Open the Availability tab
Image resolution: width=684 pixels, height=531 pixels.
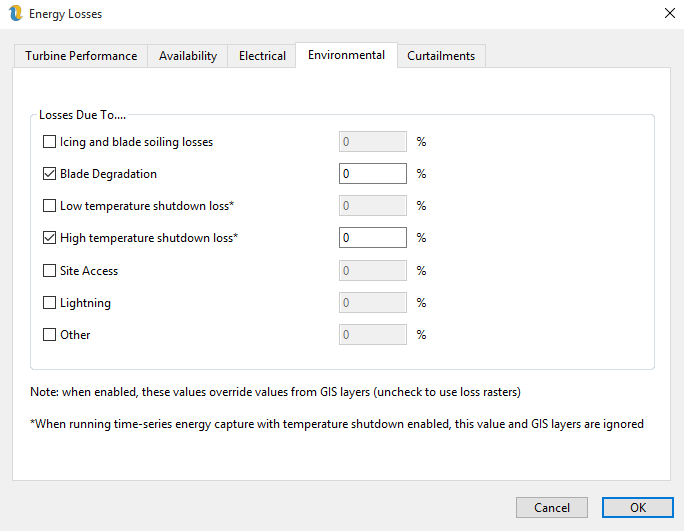coord(188,56)
